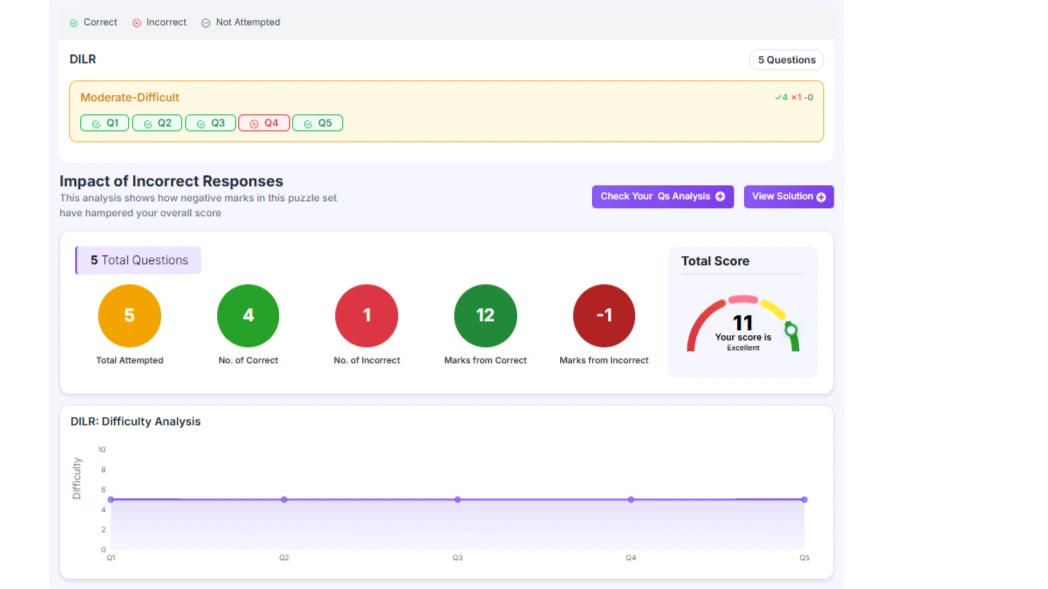
Task: Select the Q3 question chip
Action: pyautogui.click(x=210, y=123)
